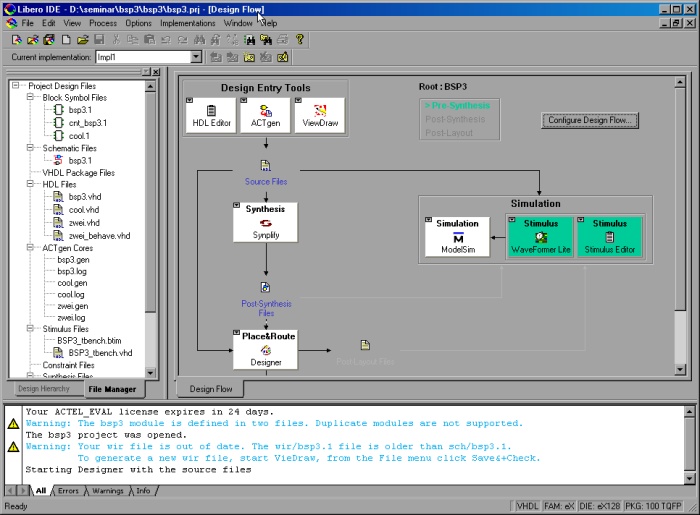This screenshot has height=515, width=700.
Task: Switch to the Info log tab
Action: pyautogui.click(x=143, y=490)
